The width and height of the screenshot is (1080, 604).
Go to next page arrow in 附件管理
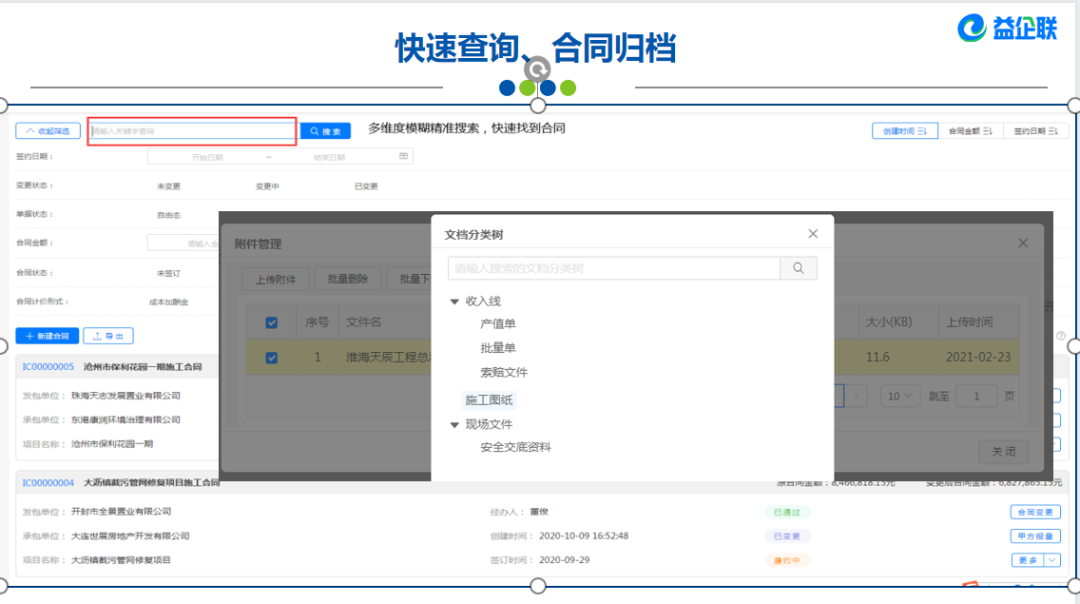pyautogui.click(x=856, y=396)
